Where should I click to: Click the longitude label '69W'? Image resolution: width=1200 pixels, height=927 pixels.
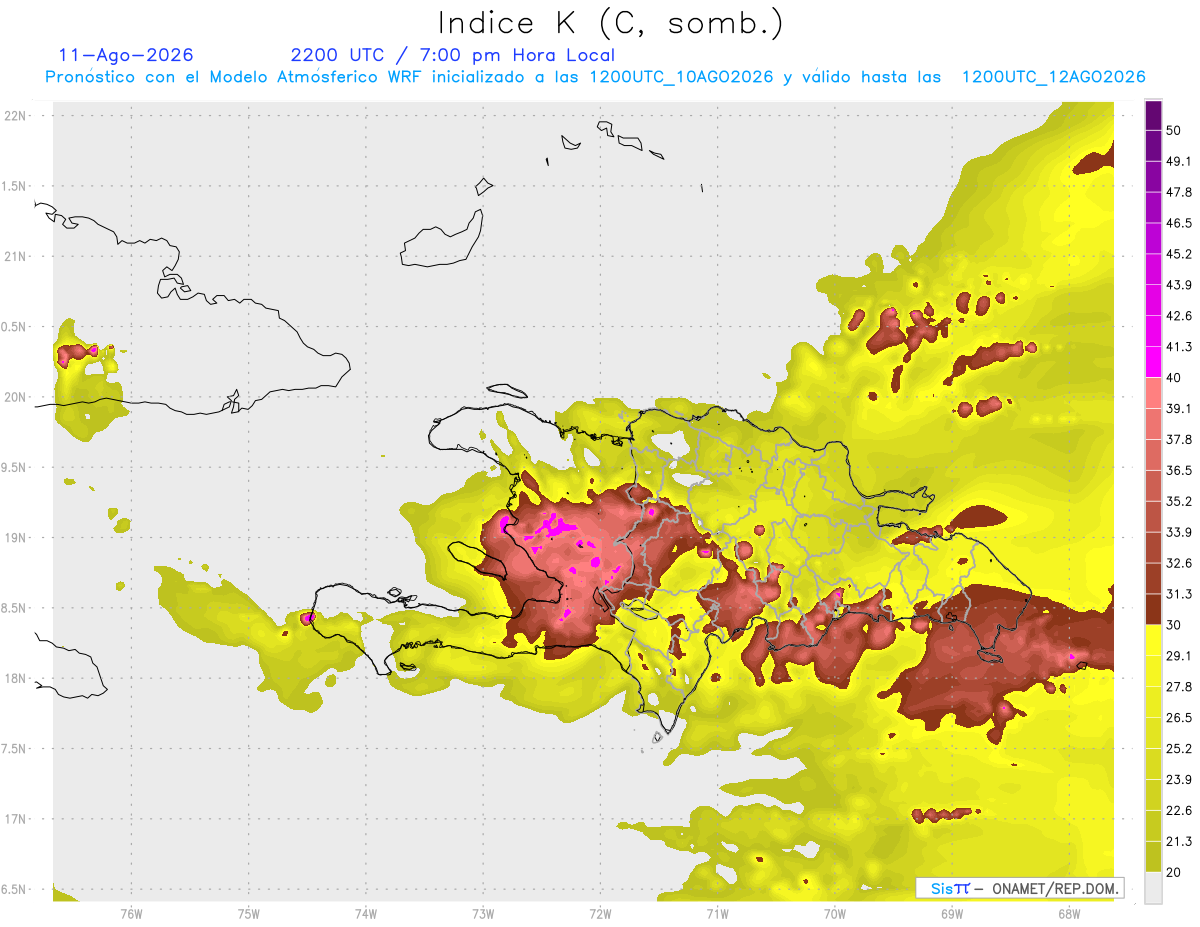tap(952, 912)
